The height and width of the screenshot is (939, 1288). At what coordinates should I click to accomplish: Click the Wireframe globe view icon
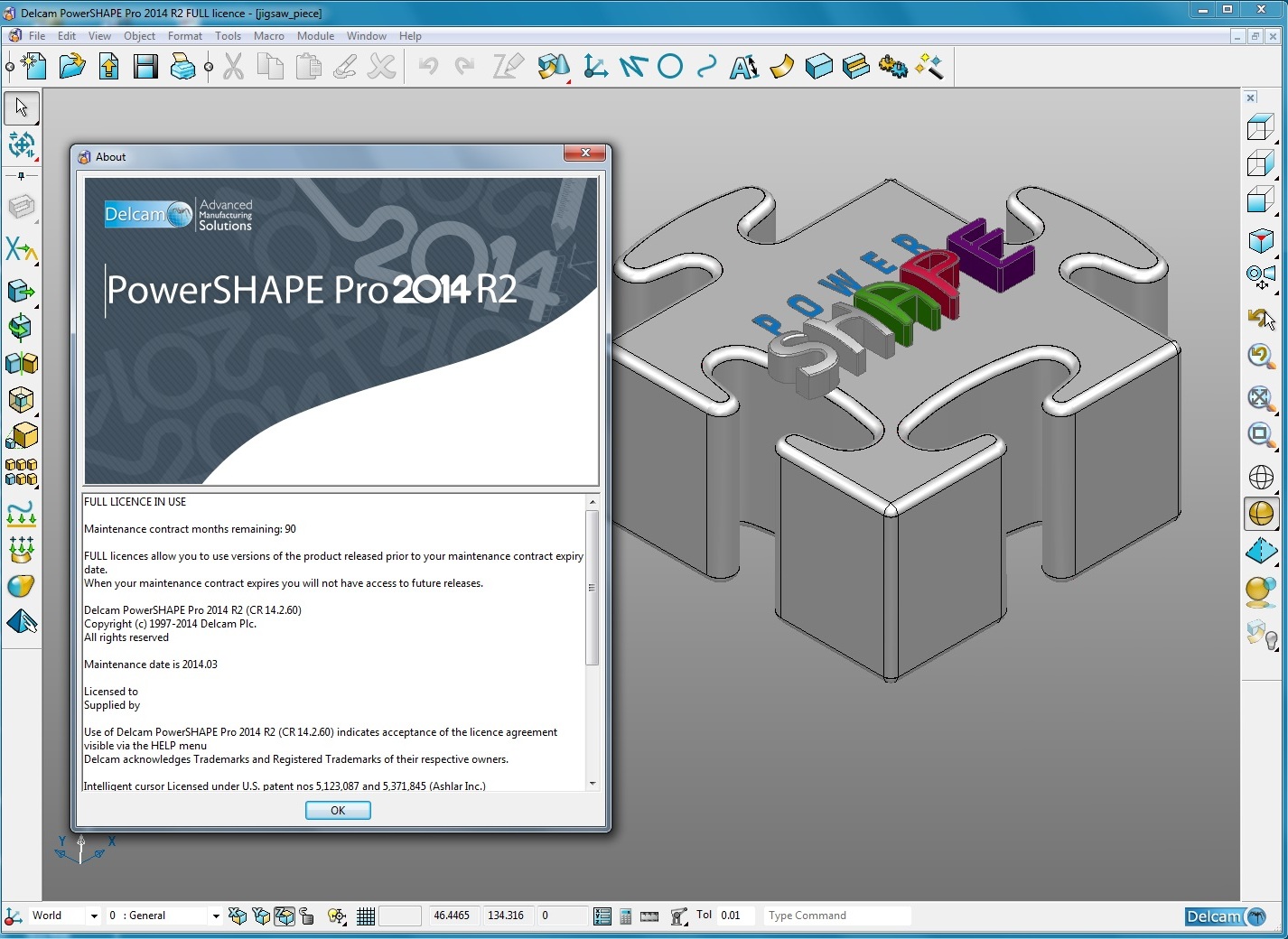point(1261,477)
